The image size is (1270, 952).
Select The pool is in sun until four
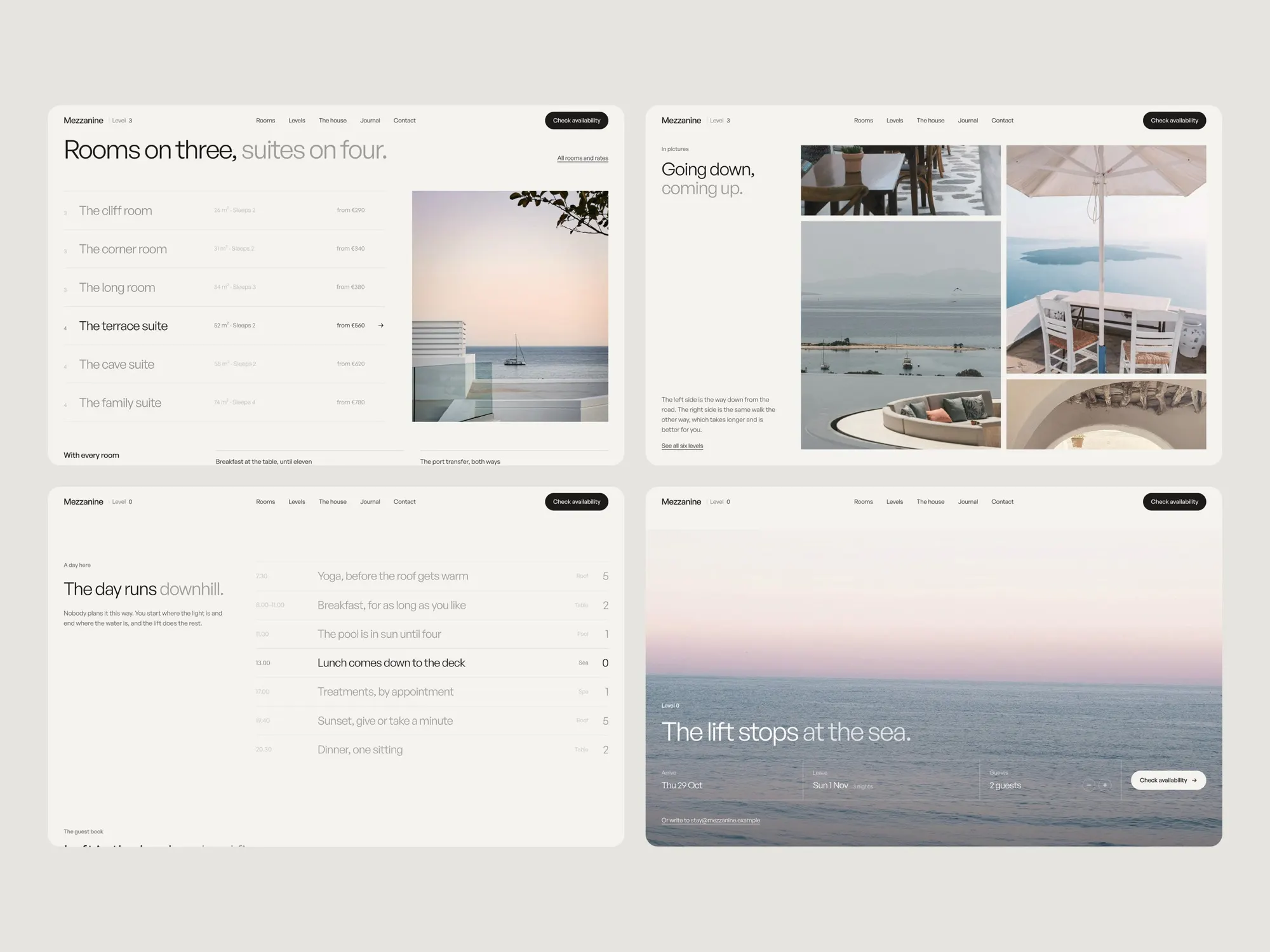click(x=432, y=634)
